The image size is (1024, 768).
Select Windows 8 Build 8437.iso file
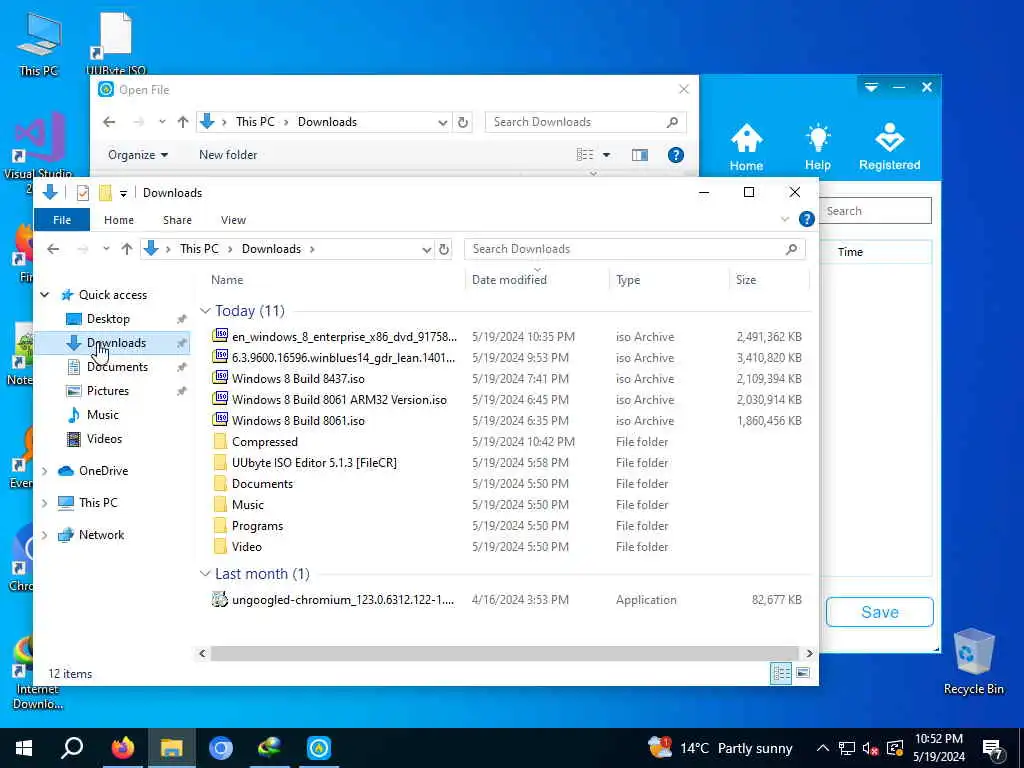coord(298,379)
